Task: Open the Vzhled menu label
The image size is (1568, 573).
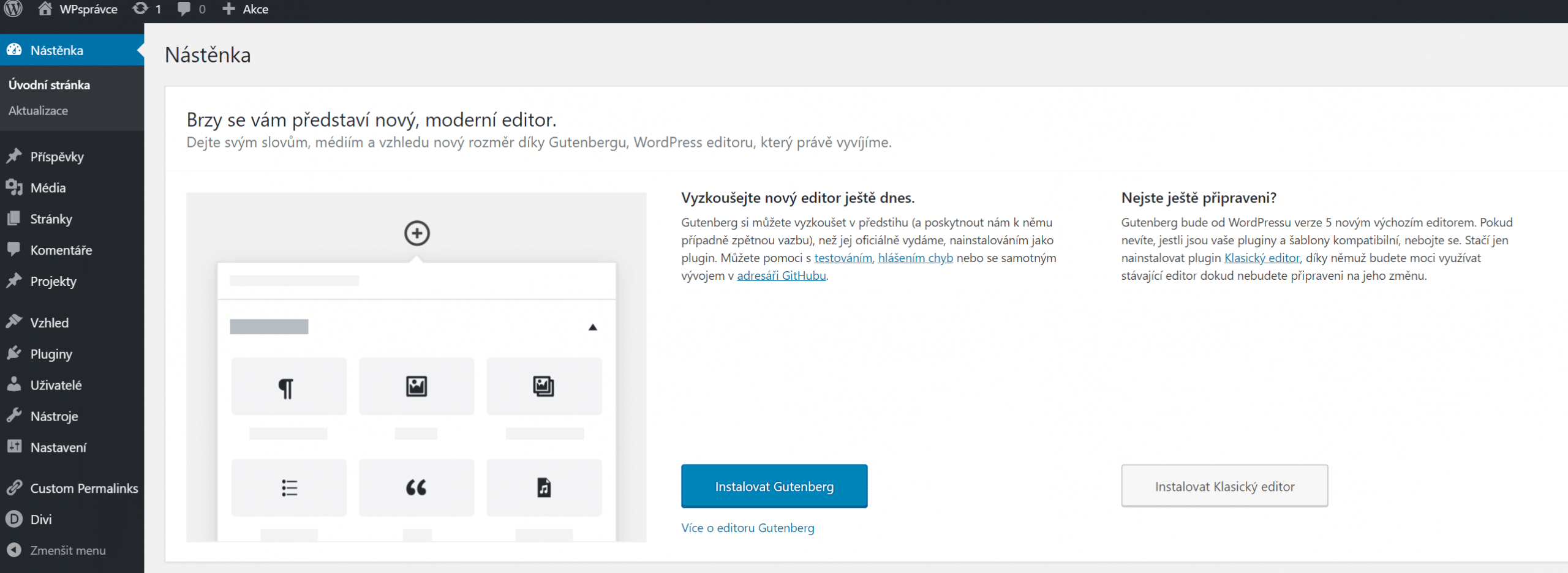Action: [50, 323]
